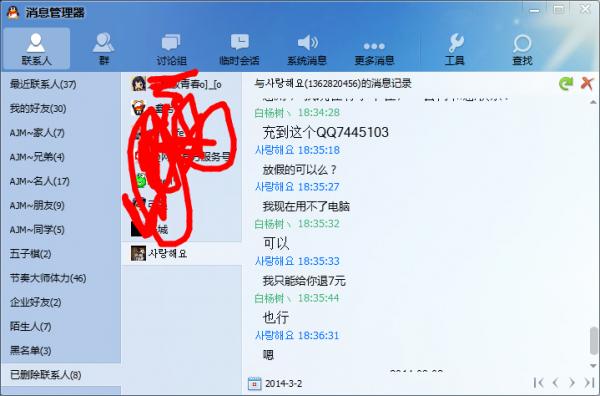Click sender line 白杨树 18:34:28
The image size is (600, 396).
coord(297,112)
